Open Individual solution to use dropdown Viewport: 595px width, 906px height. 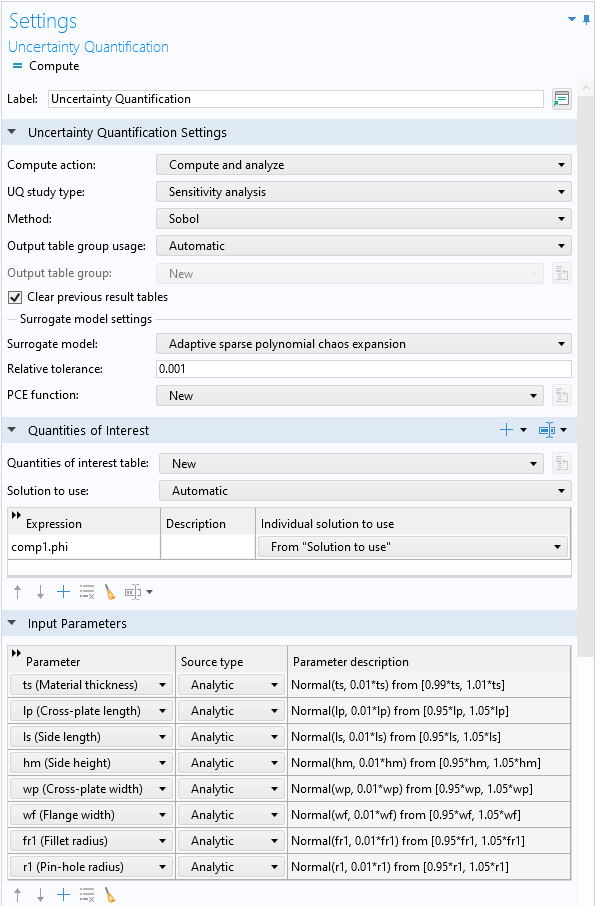[412, 547]
